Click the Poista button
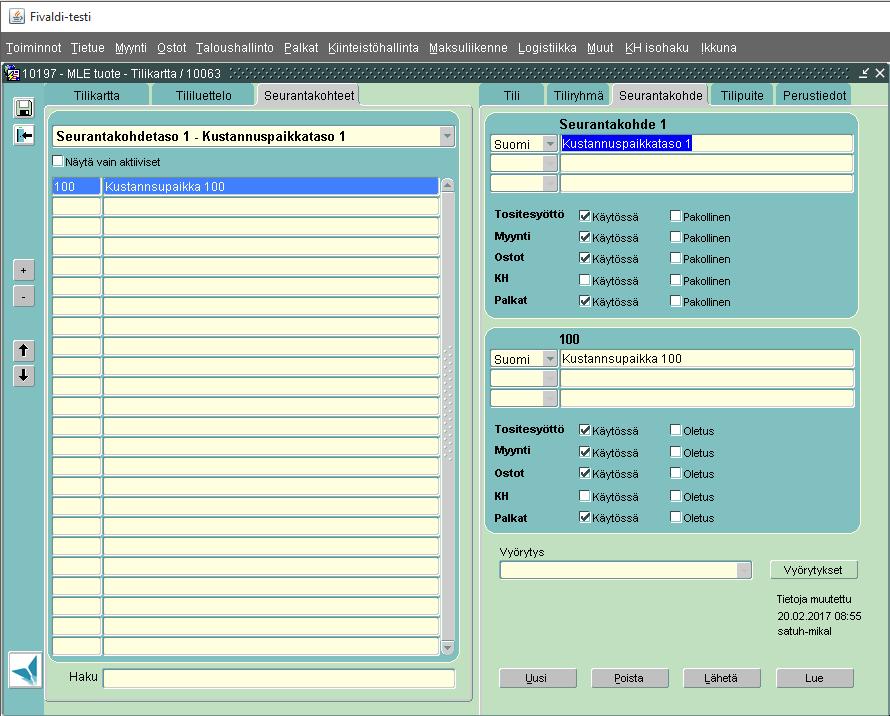The height and width of the screenshot is (716, 890). [630, 678]
